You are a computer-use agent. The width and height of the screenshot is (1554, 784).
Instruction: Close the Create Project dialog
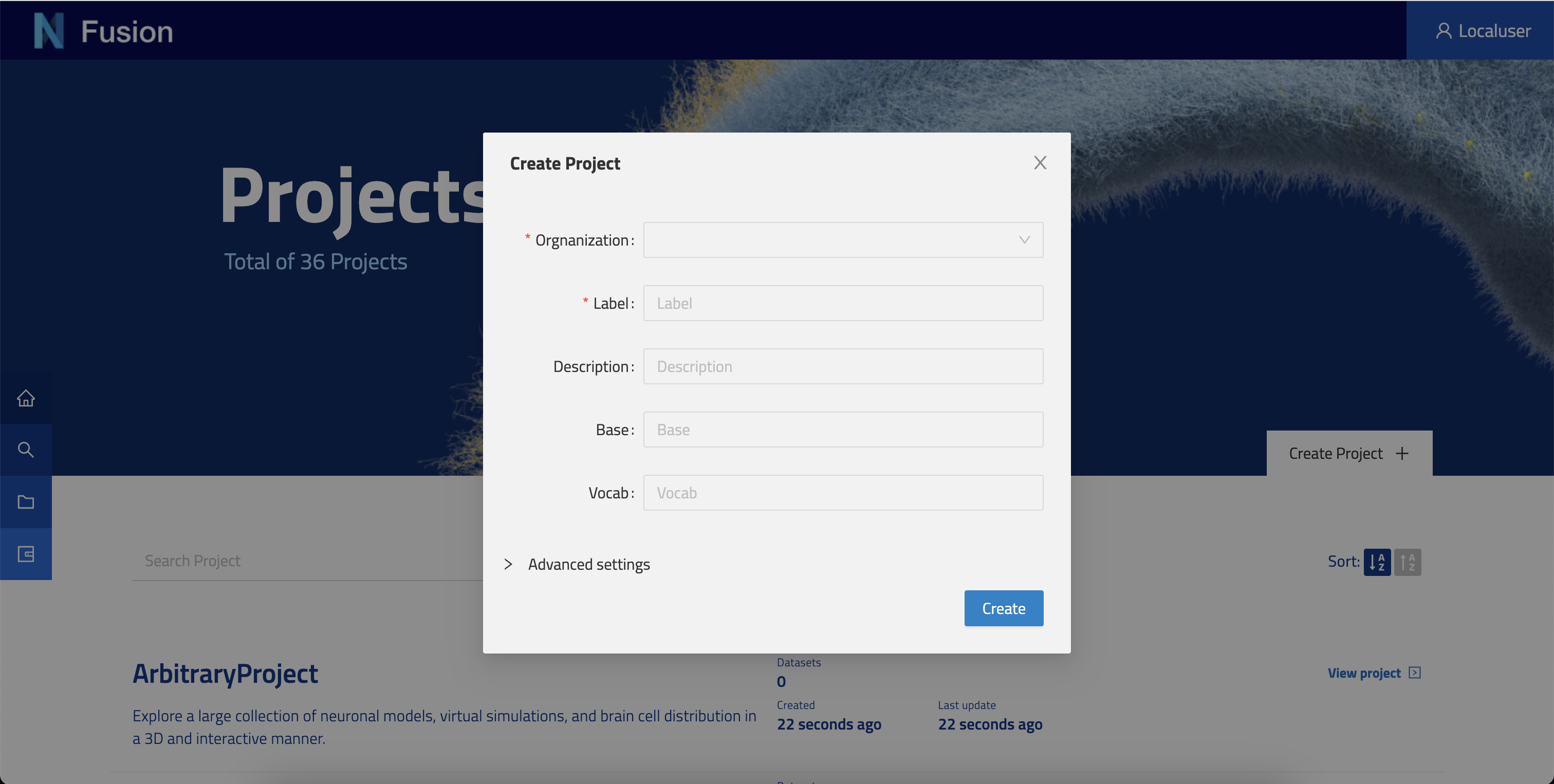click(1040, 163)
